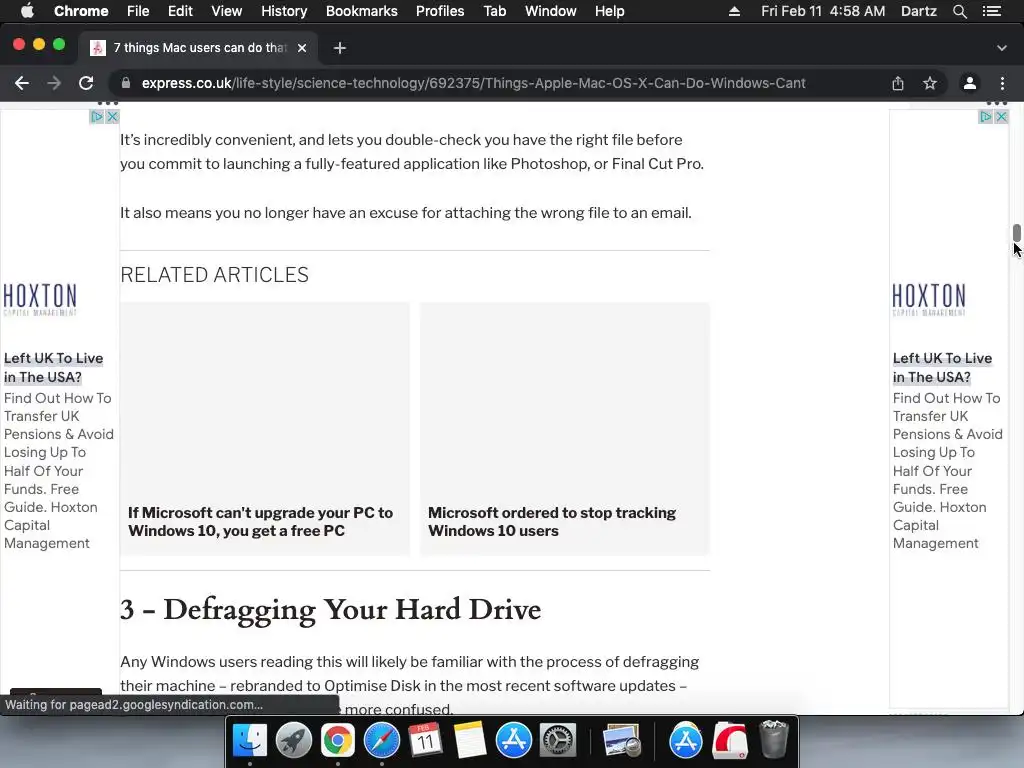Click the eject icon in menu bar
1024x768 pixels.
pyautogui.click(x=734, y=11)
